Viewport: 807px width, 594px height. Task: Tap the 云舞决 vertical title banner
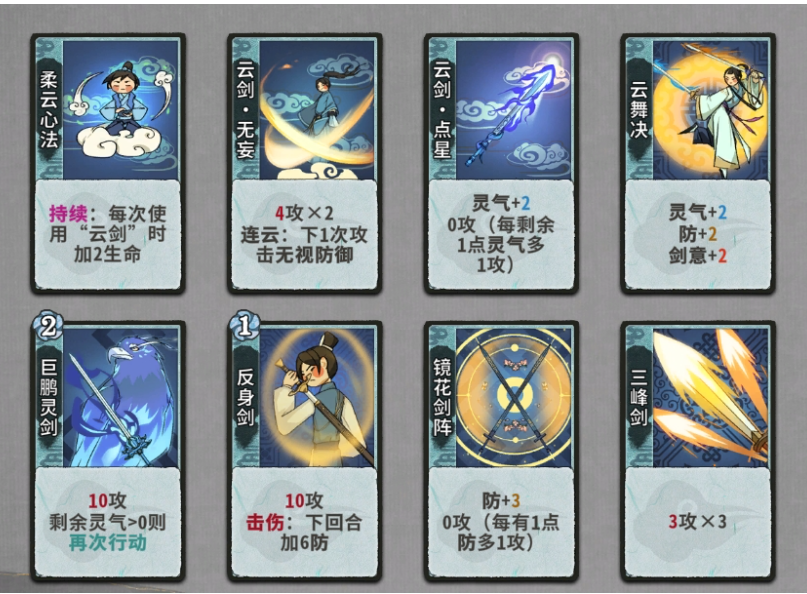pyautogui.click(x=639, y=111)
